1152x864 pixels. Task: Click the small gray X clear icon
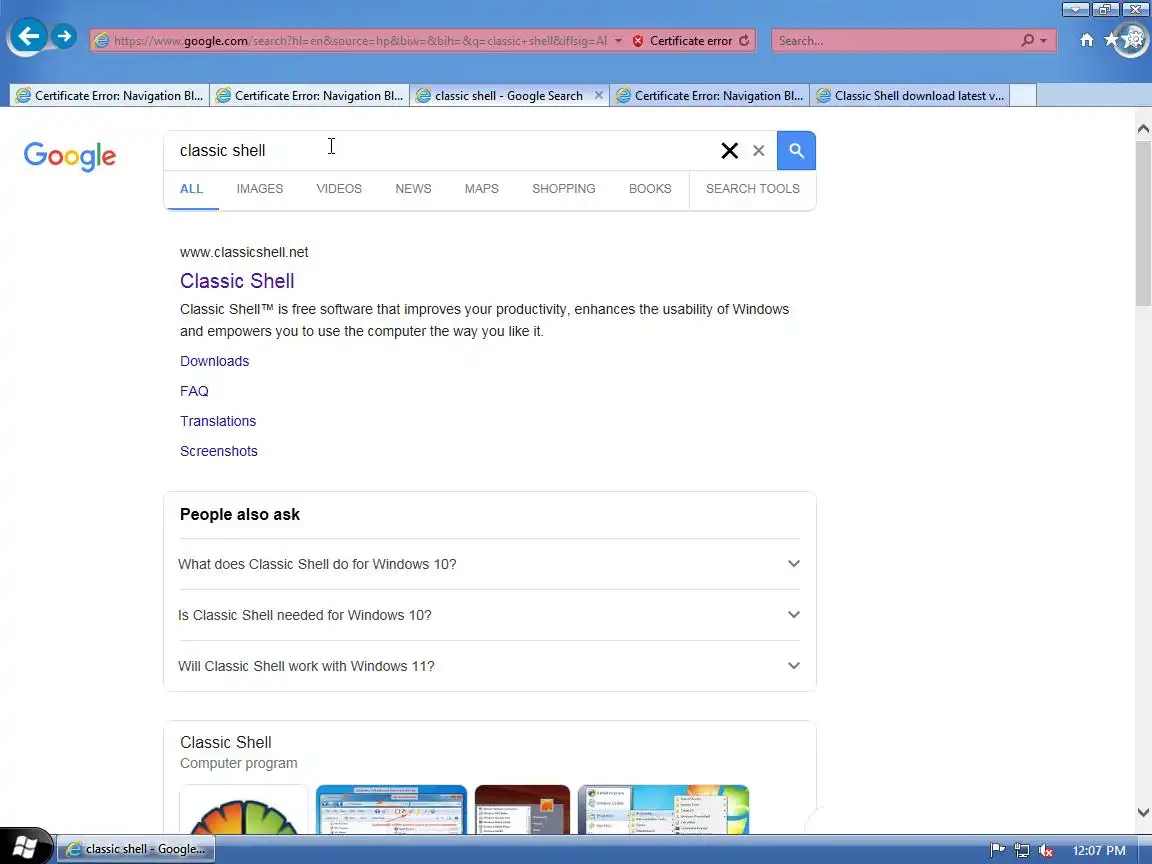tap(759, 151)
